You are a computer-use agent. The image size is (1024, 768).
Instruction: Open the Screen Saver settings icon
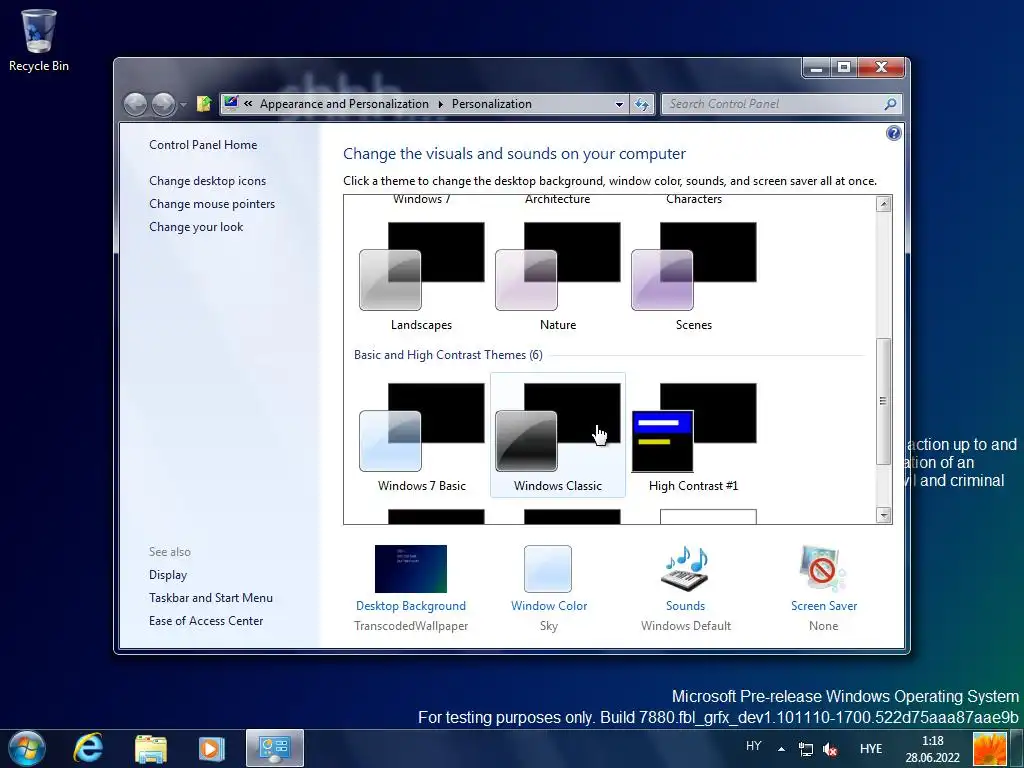823,569
